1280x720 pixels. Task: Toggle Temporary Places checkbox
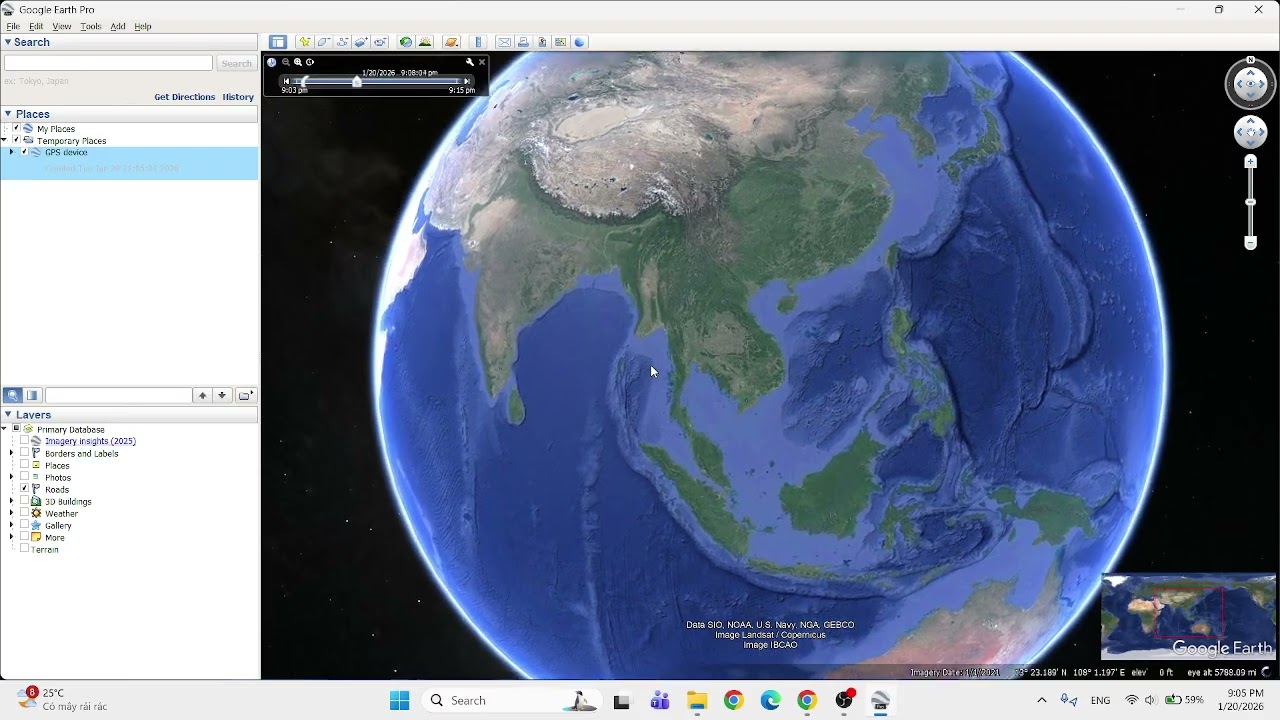pos(16,140)
